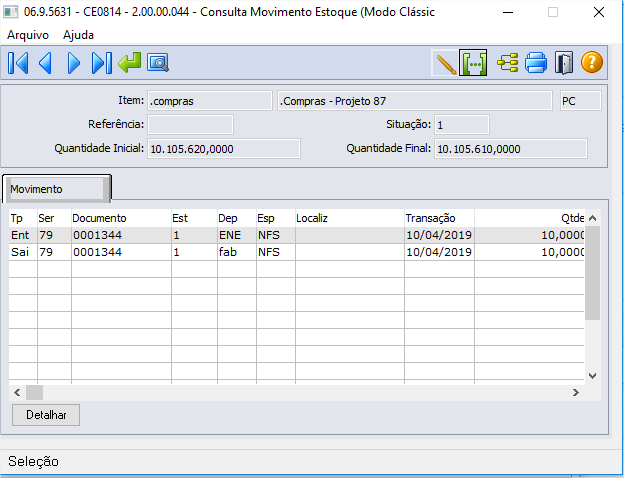Click NFS cell in the Sai row
Screen dimensions: 624x478
coord(276,252)
